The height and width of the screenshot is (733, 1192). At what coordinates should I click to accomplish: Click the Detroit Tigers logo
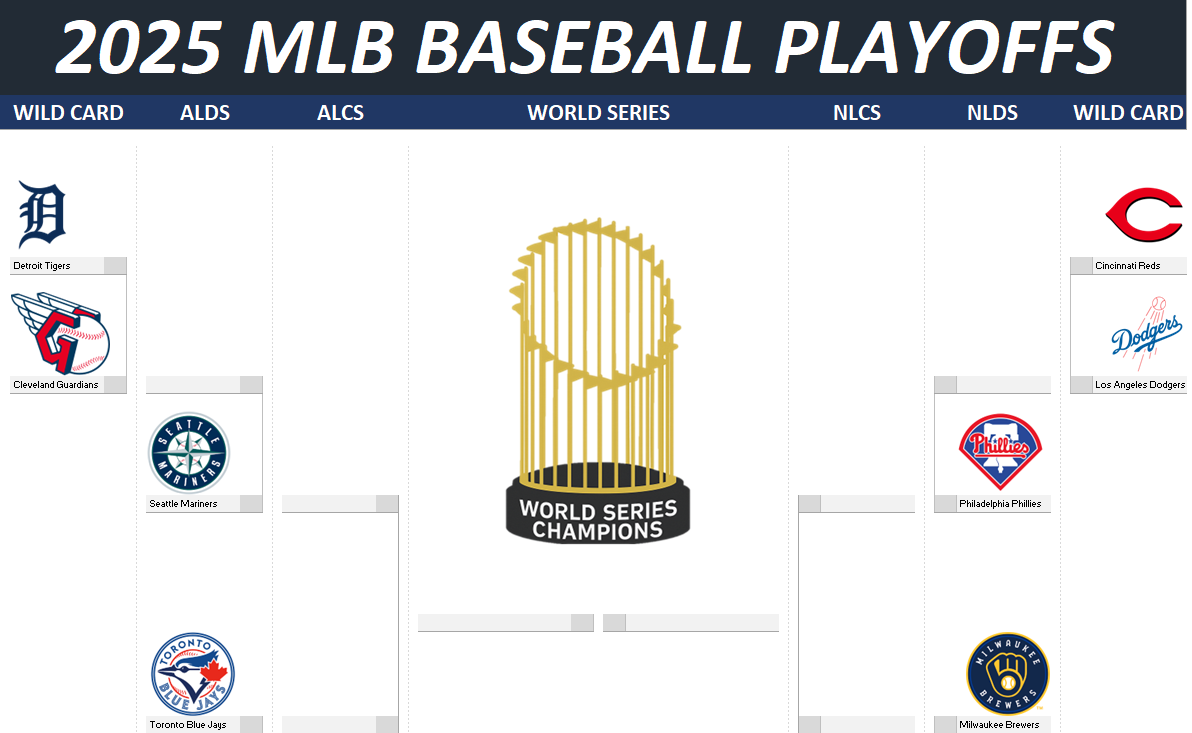(42, 214)
